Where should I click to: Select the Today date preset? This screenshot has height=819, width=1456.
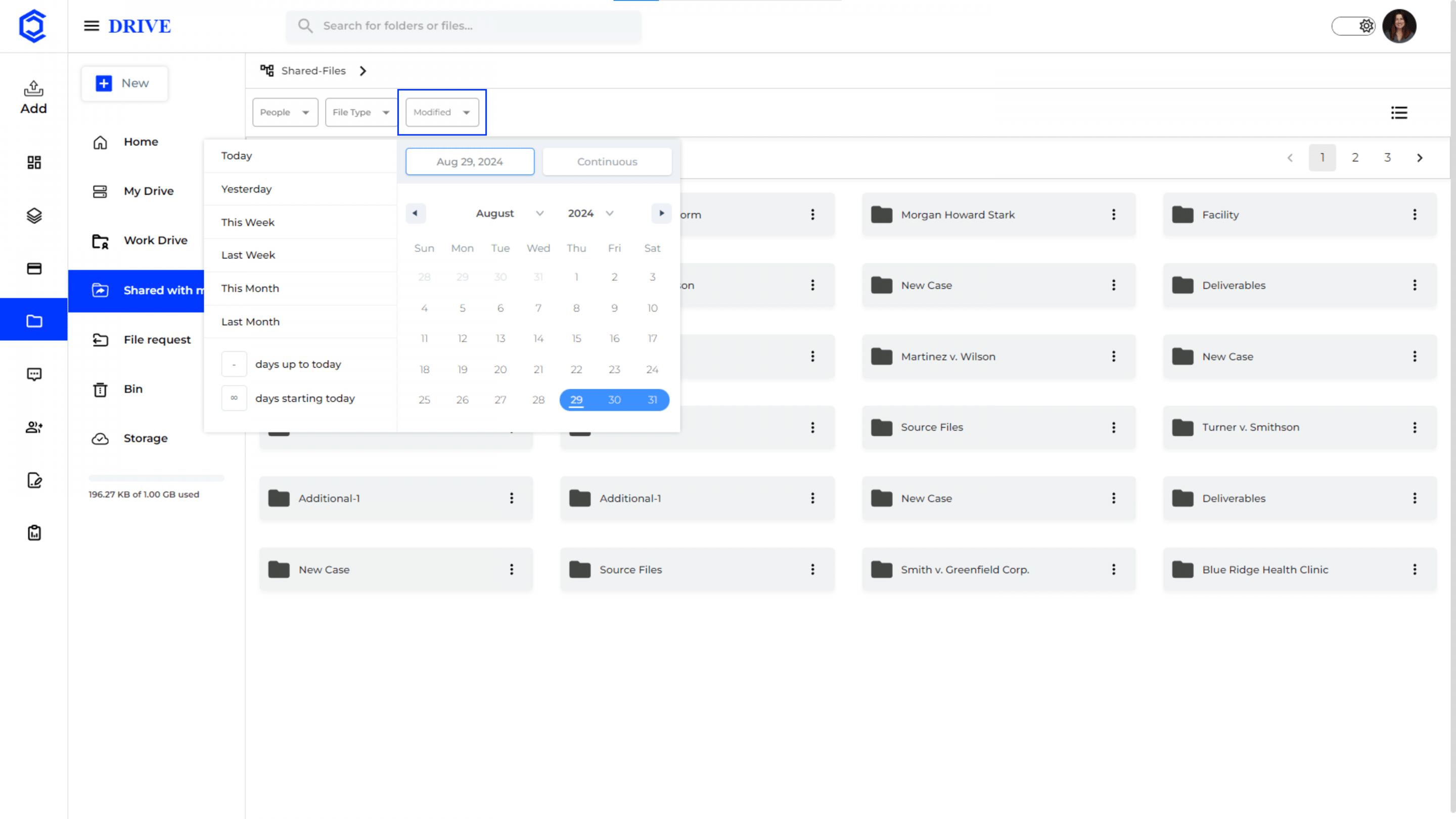[300, 155]
